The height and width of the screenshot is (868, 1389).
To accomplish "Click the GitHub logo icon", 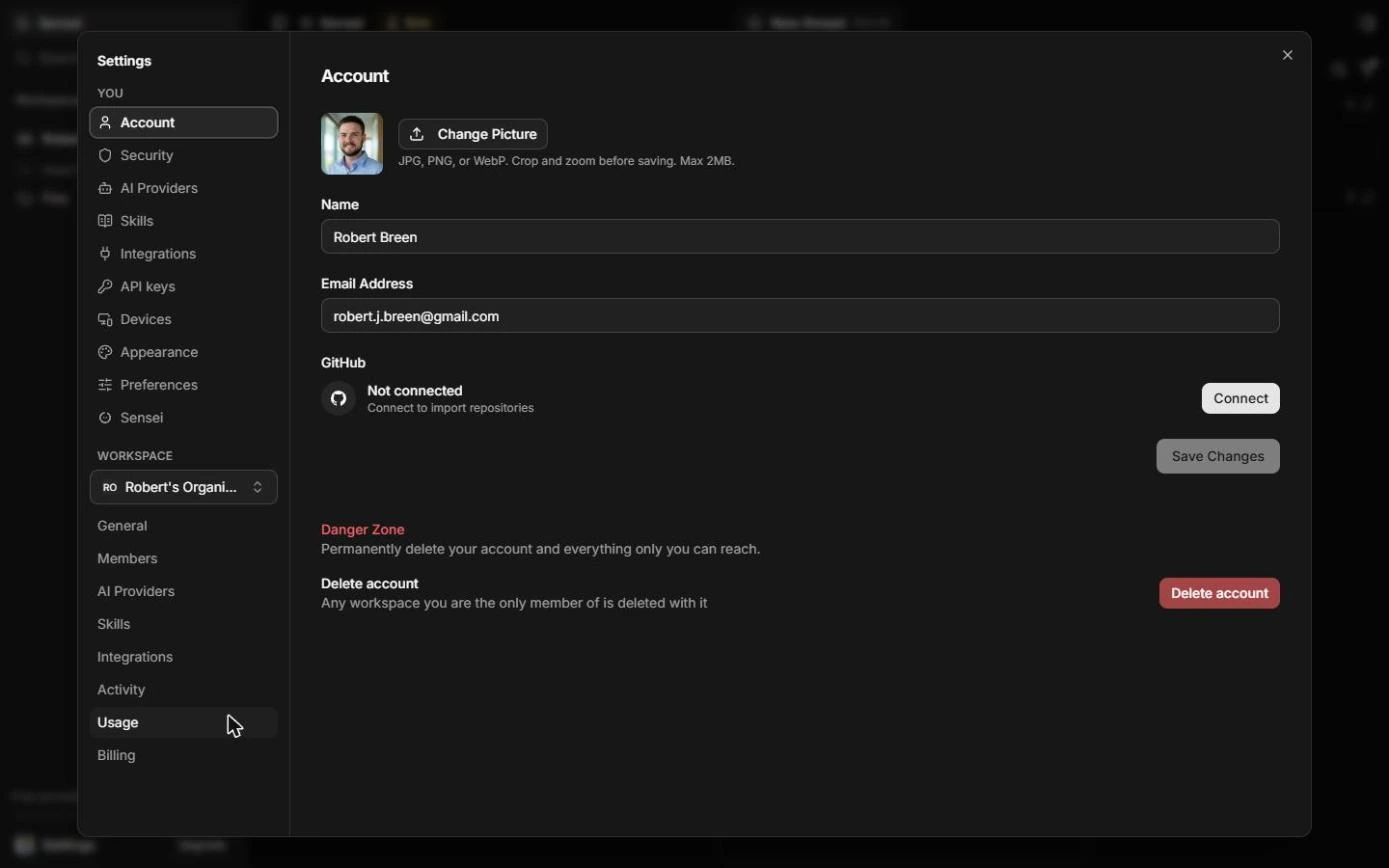I will click(338, 398).
